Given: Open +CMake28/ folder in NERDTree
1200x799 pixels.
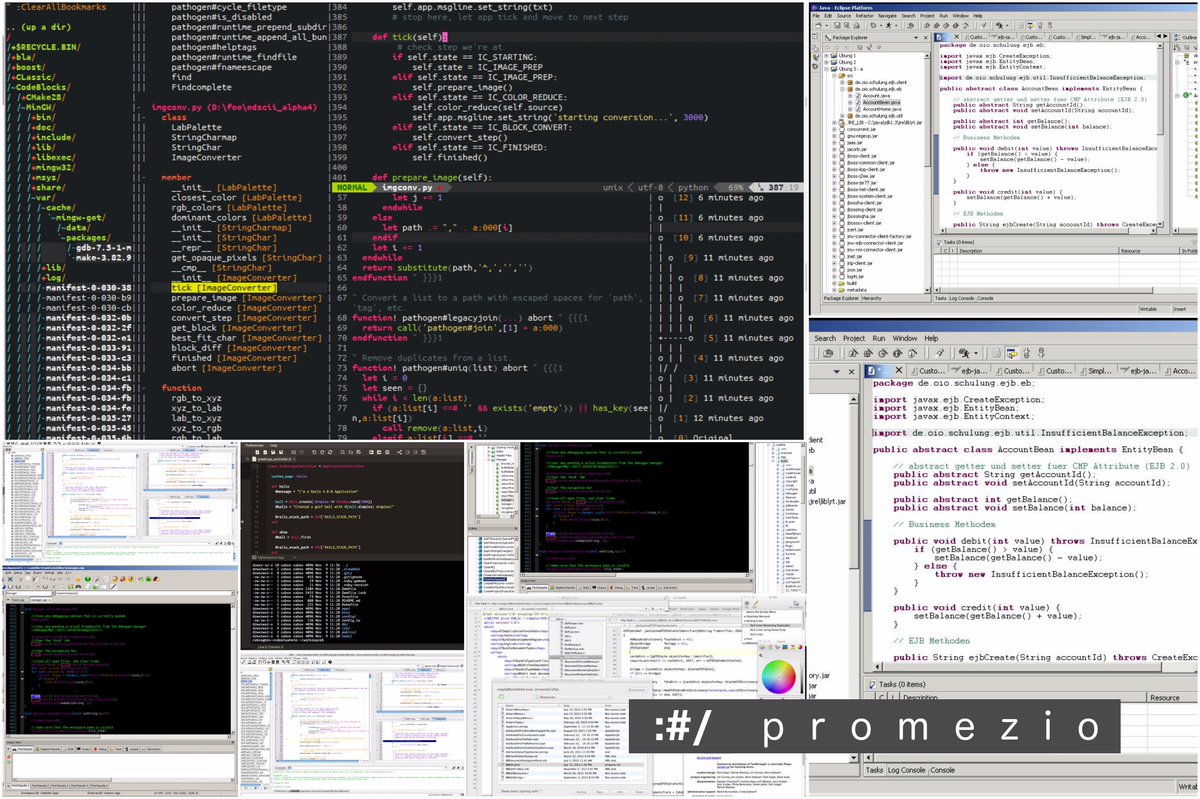Looking at the screenshot, I should click(x=43, y=98).
